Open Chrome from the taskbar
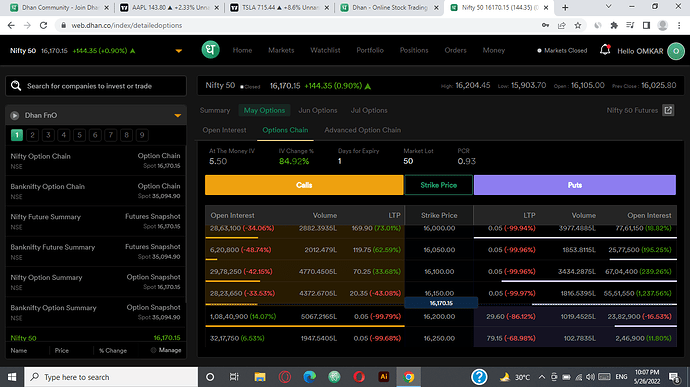The width and height of the screenshot is (690, 387). coord(409,377)
